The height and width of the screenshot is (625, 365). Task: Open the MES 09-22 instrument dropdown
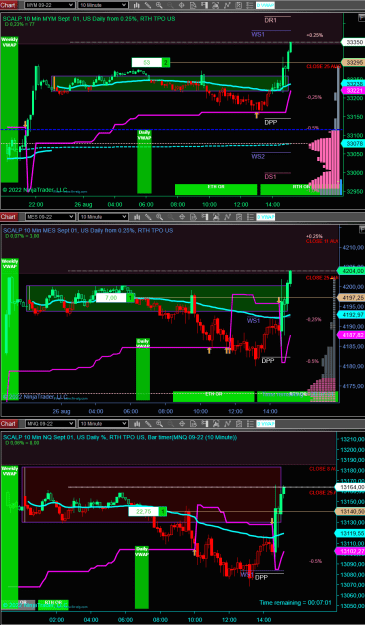tap(49, 217)
